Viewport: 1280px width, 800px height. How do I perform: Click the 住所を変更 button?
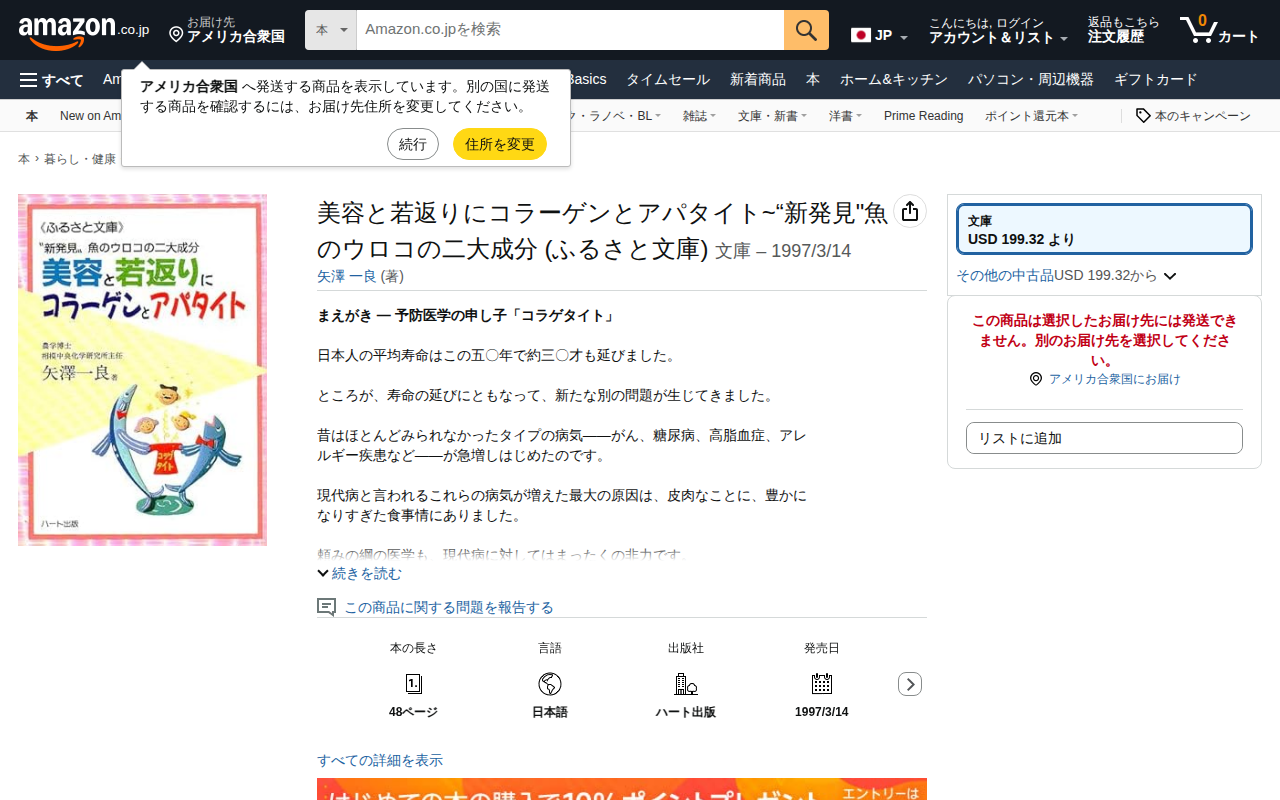(500, 144)
